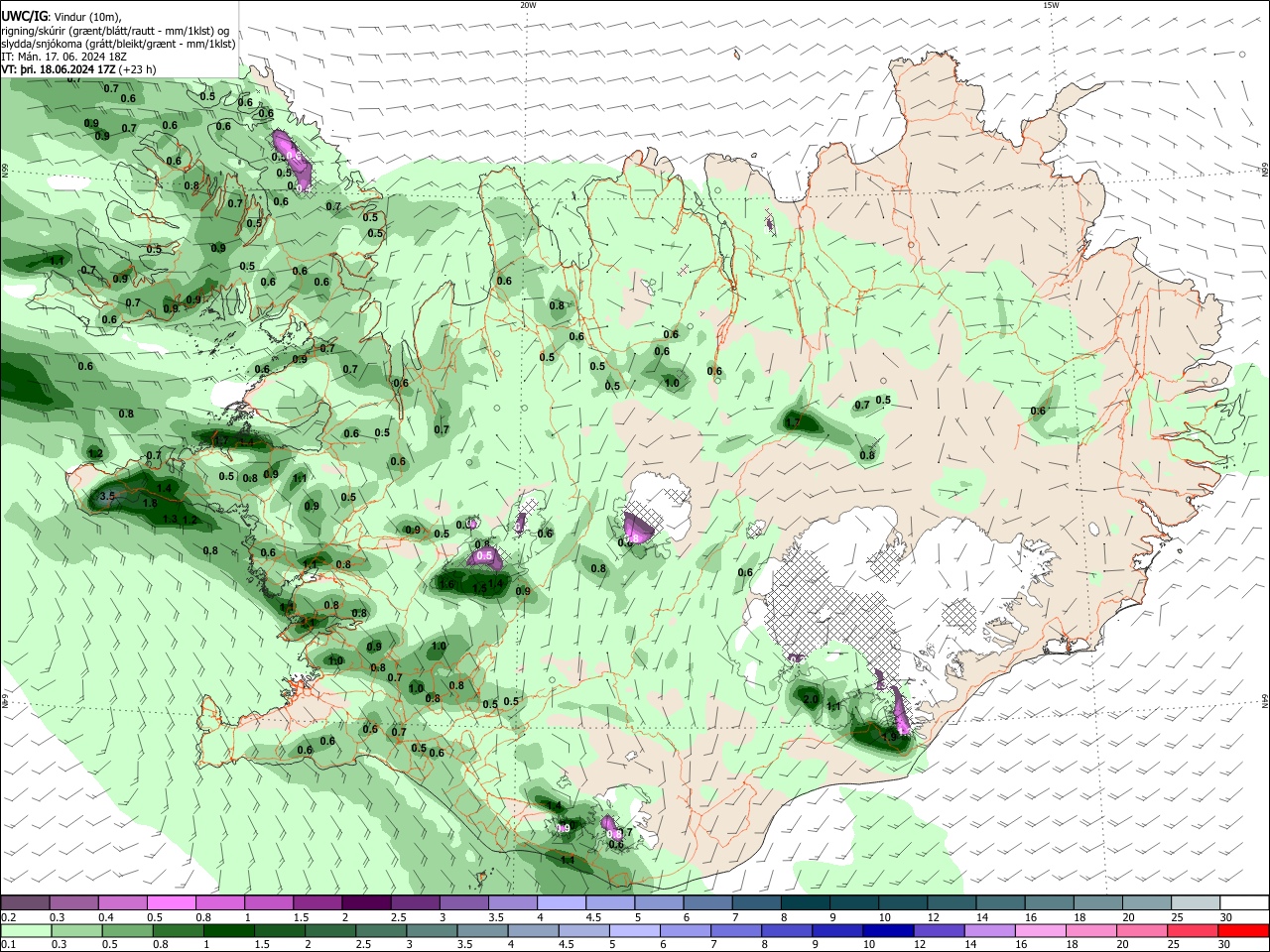
Task: Select the '0.1' label in the lower legend row
Action: (x=9, y=945)
